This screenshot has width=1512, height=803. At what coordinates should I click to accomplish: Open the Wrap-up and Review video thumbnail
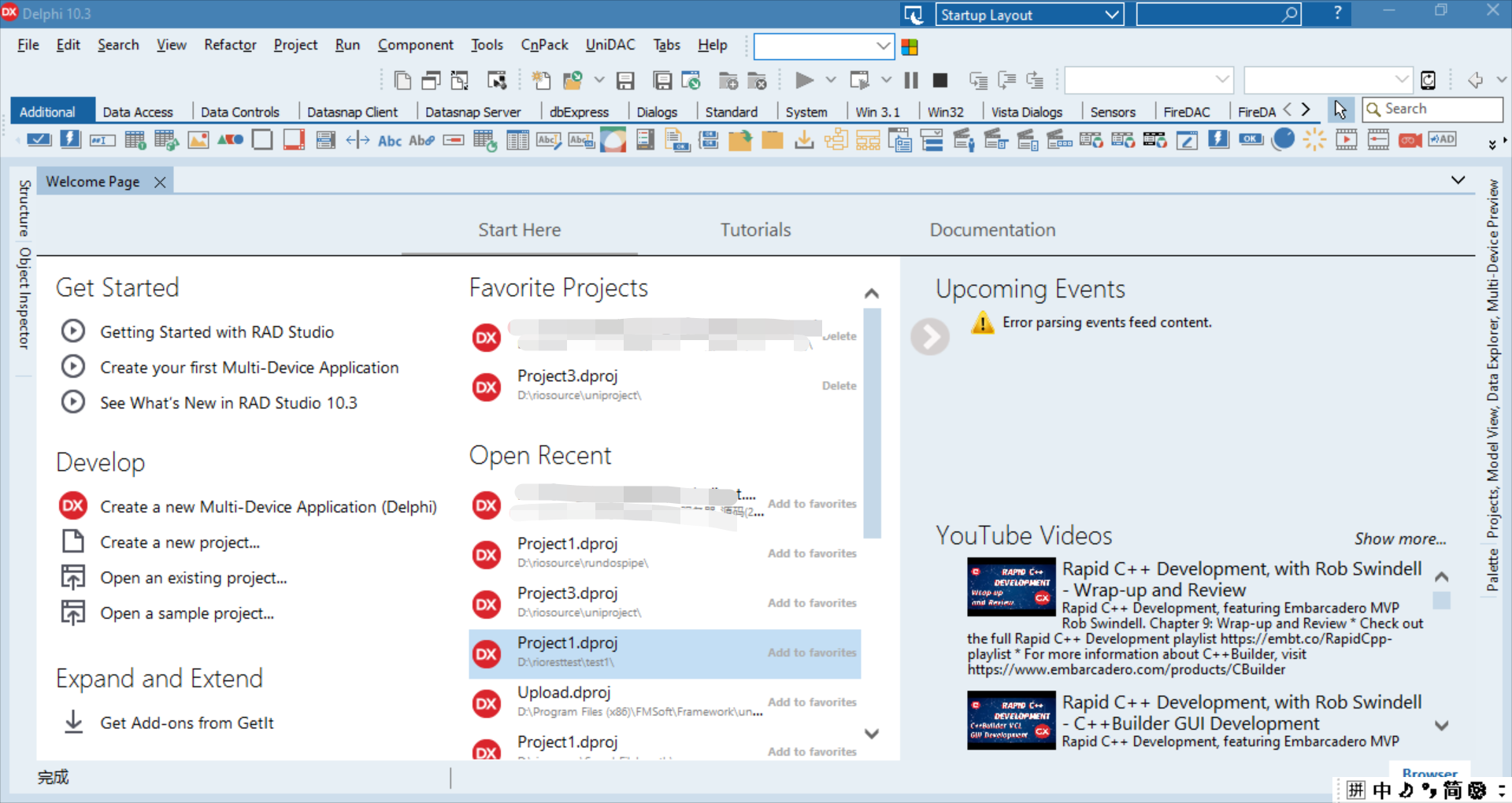[1011, 587]
